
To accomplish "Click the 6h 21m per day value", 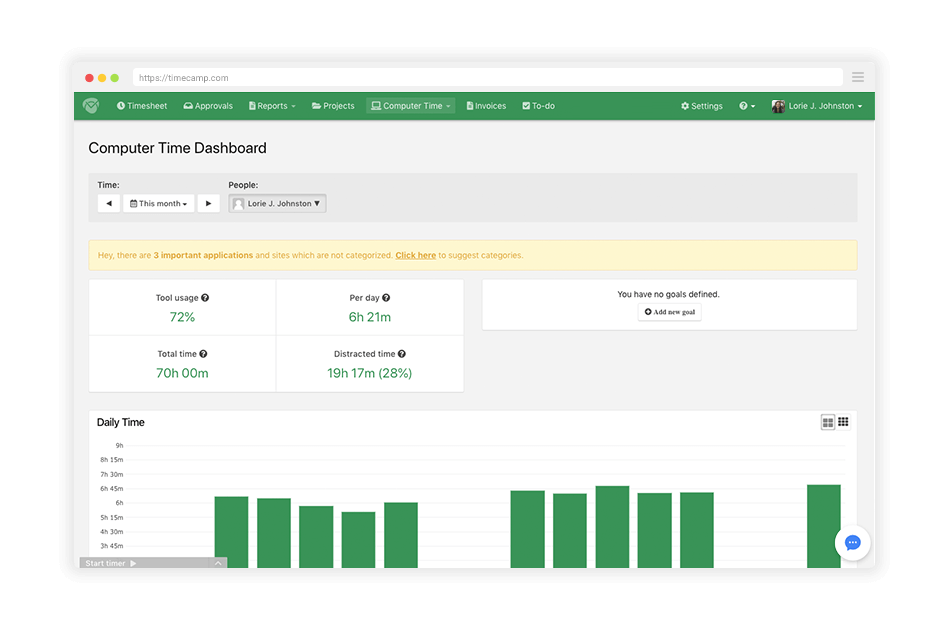I will (x=370, y=317).
